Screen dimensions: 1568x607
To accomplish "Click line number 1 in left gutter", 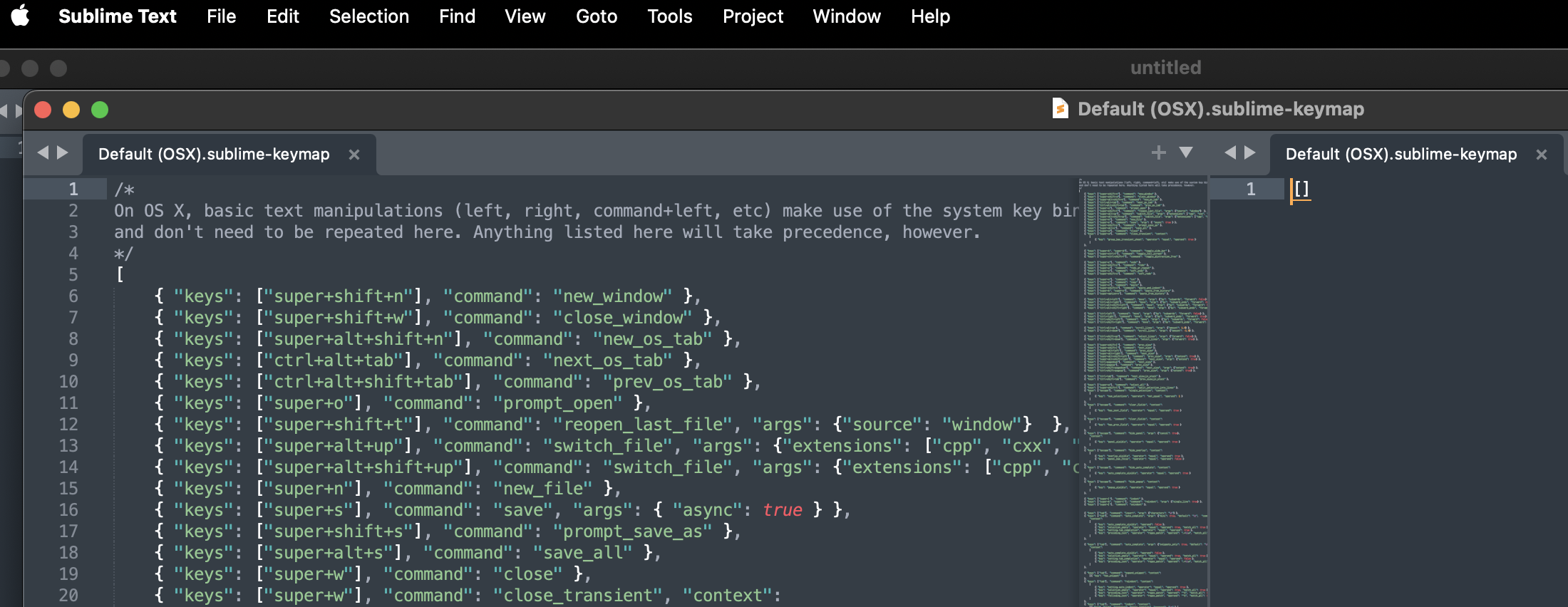I will click(73, 190).
